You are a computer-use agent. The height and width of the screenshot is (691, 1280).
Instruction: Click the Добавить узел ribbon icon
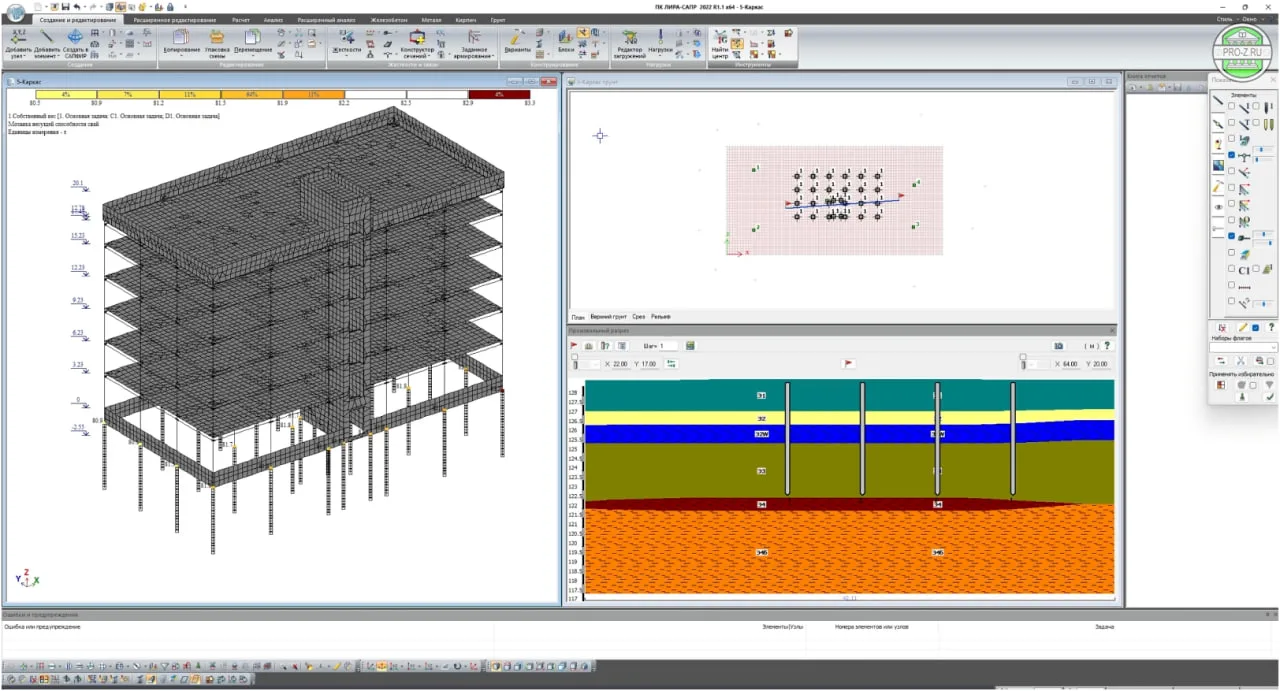click(18, 38)
